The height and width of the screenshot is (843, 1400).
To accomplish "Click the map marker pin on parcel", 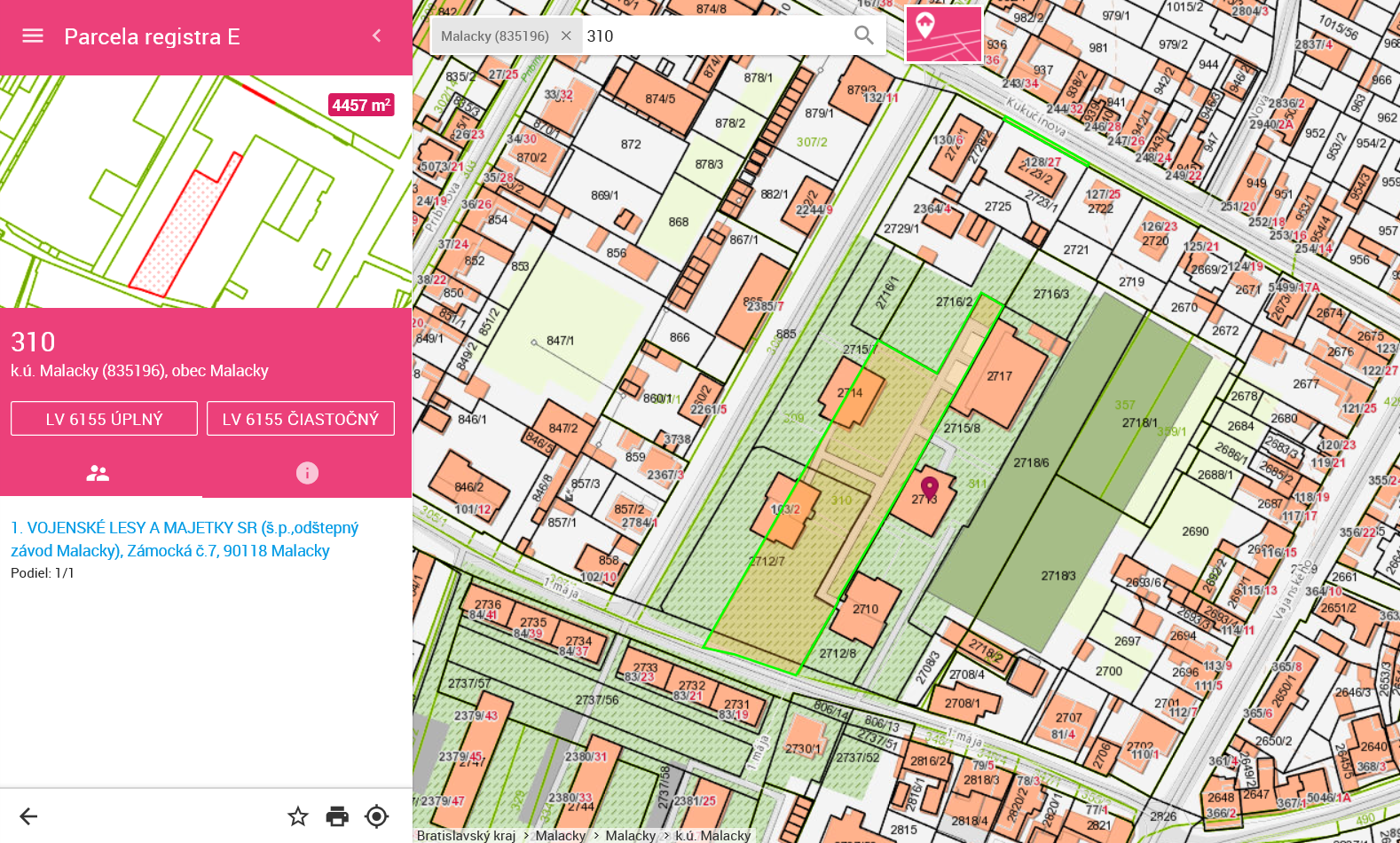I will click(x=929, y=487).
